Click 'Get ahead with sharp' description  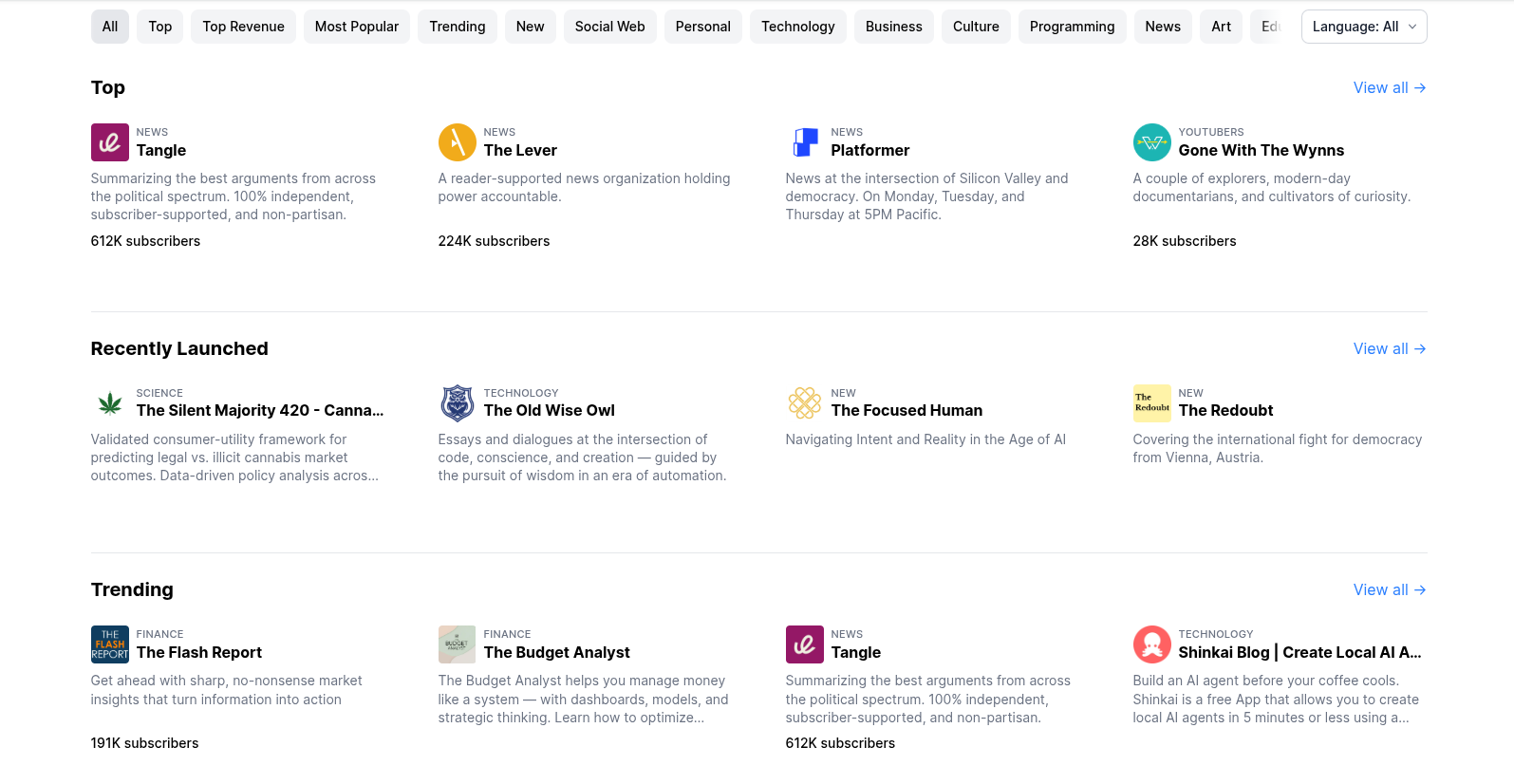[x=227, y=690]
